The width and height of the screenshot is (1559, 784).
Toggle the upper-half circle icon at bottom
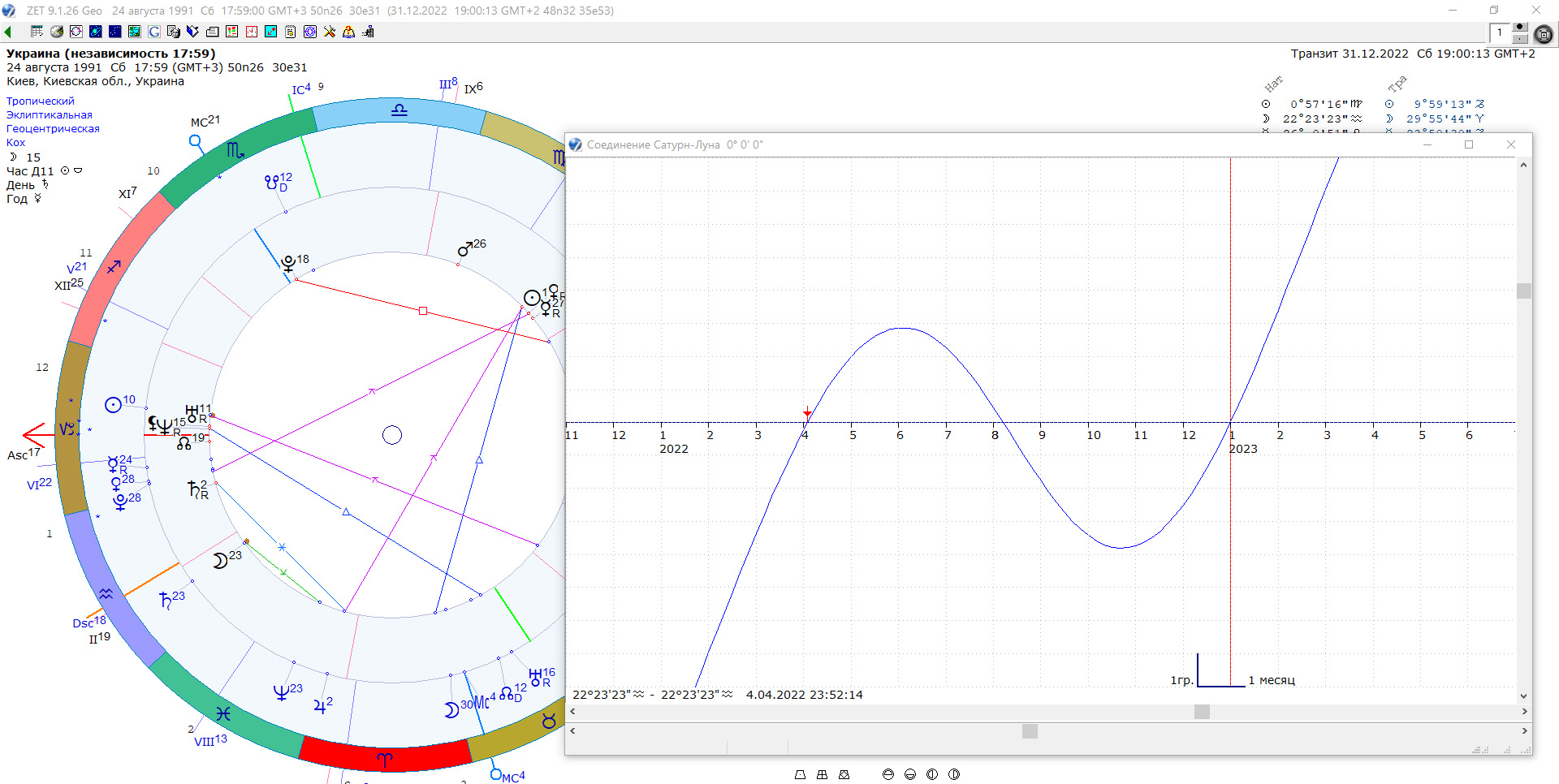(887, 774)
